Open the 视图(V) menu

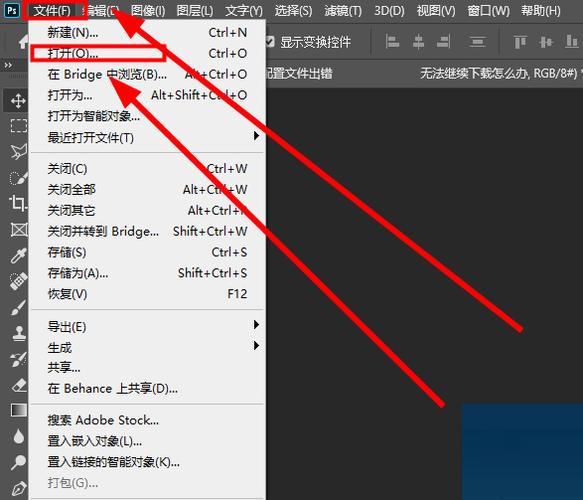tap(436, 11)
